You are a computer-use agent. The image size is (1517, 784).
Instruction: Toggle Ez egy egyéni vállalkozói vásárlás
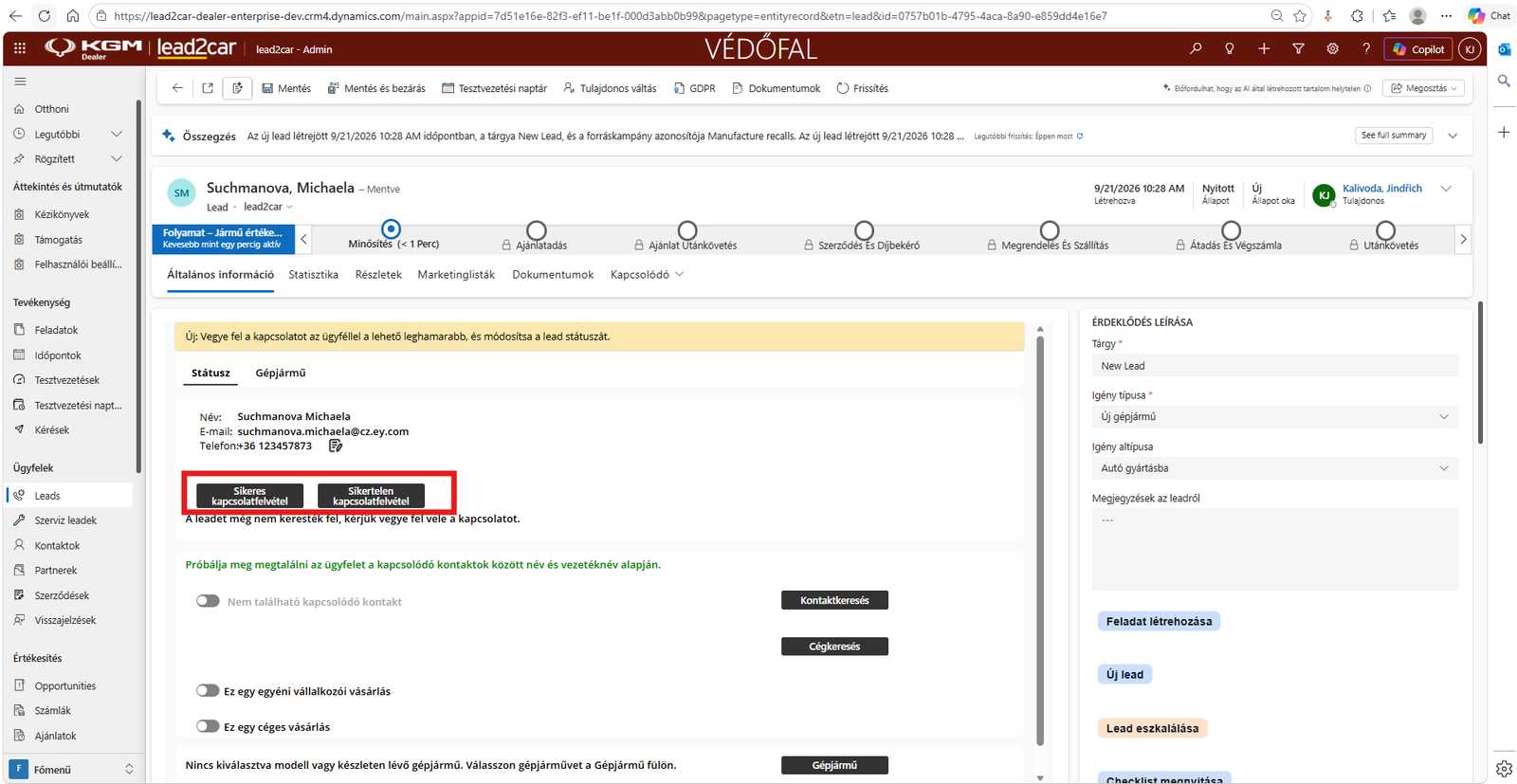click(208, 691)
